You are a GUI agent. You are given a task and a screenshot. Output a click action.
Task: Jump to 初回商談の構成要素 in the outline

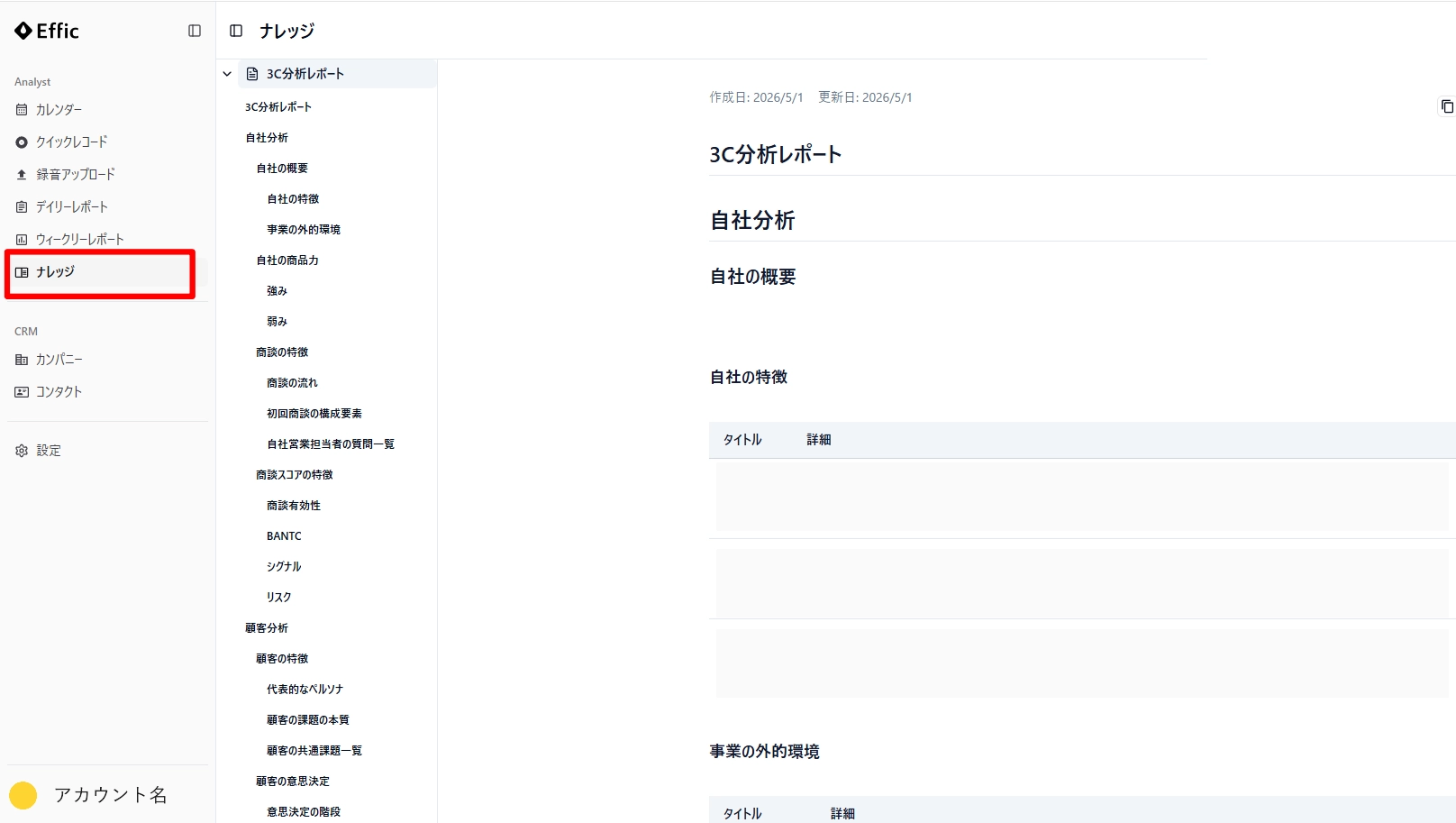314,414
